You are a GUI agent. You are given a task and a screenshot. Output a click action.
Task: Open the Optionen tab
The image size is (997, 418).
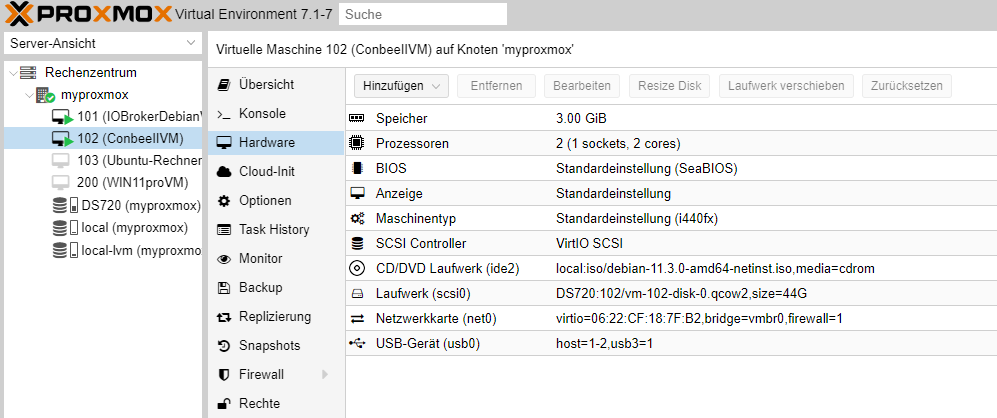click(x=276, y=200)
